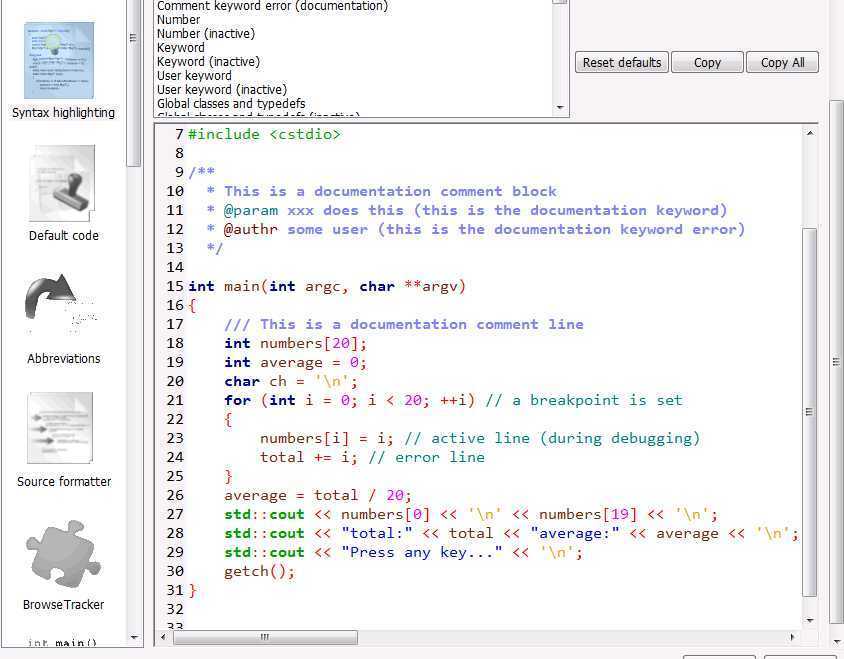Click the horizontal scrollbar right arrow
Viewport: 844px width, 659px height.
pyautogui.click(x=792, y=637)
